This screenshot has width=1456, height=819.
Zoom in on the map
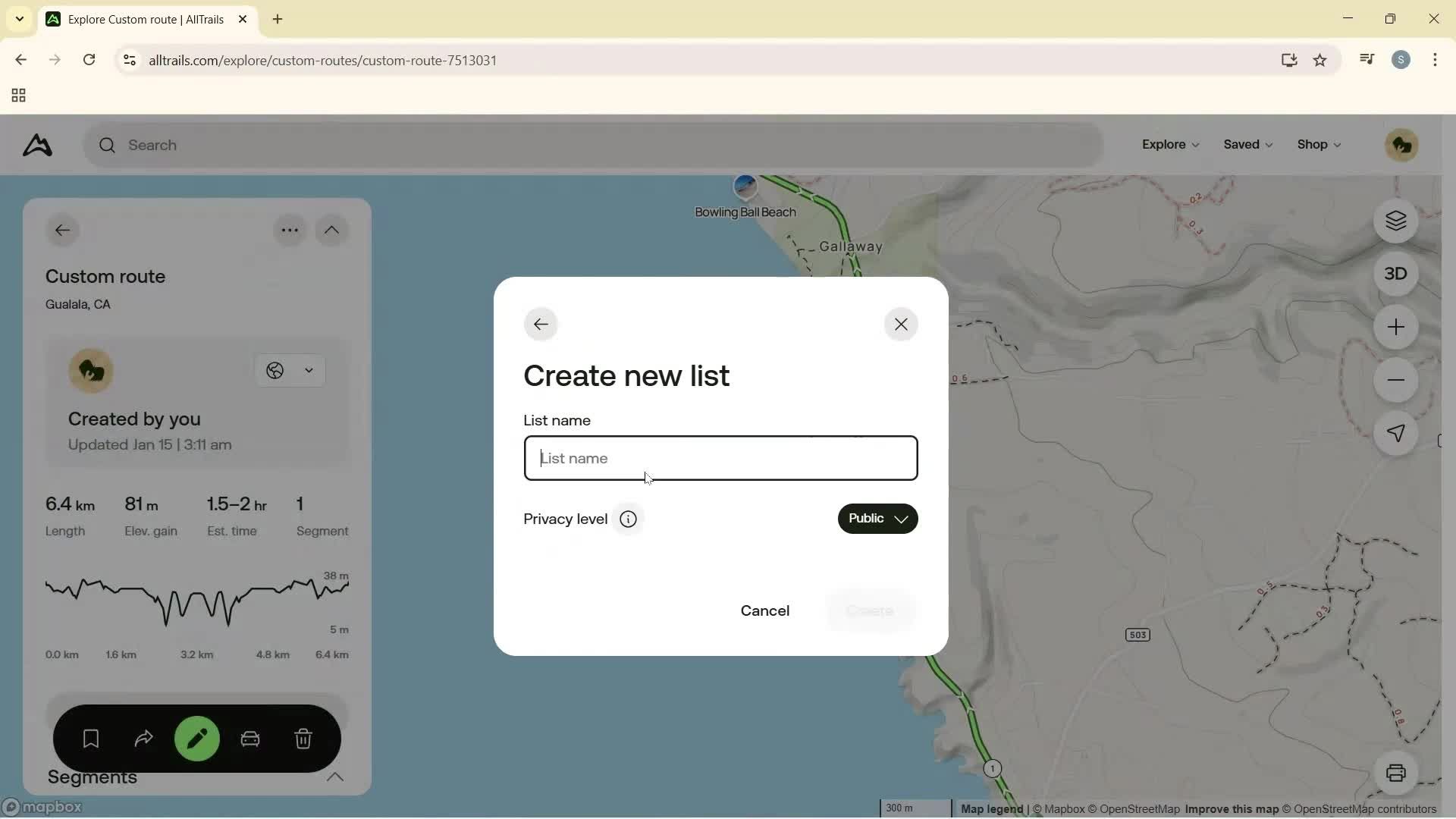[x=1396, y=327]
